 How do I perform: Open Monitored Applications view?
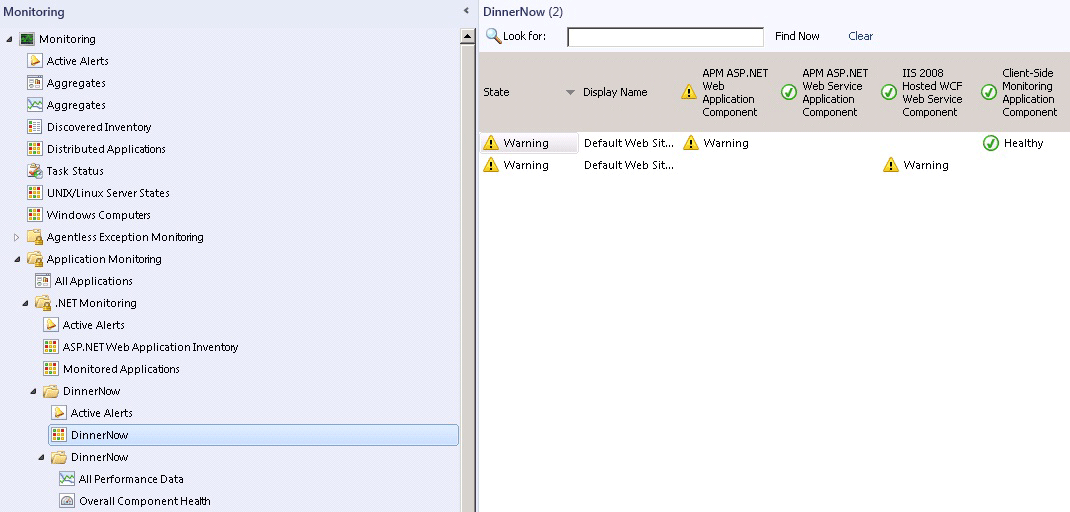pos(121,369)
